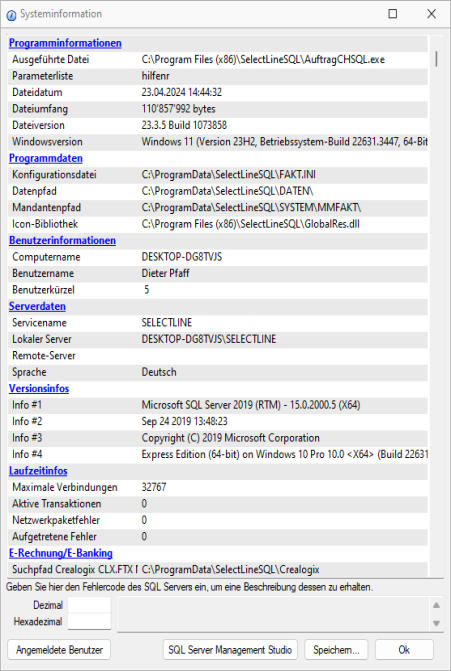Viewport: 451px width, 671px height.
Task: Open the Serverdaten section link
Action: (37, 306)
